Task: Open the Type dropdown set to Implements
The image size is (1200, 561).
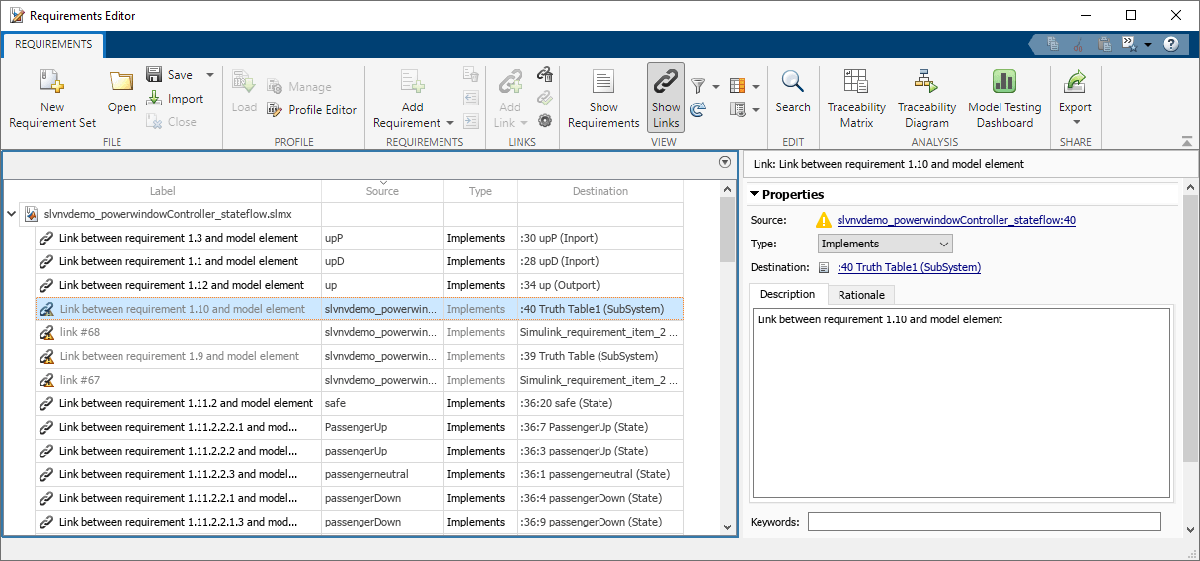Action: 885,243
